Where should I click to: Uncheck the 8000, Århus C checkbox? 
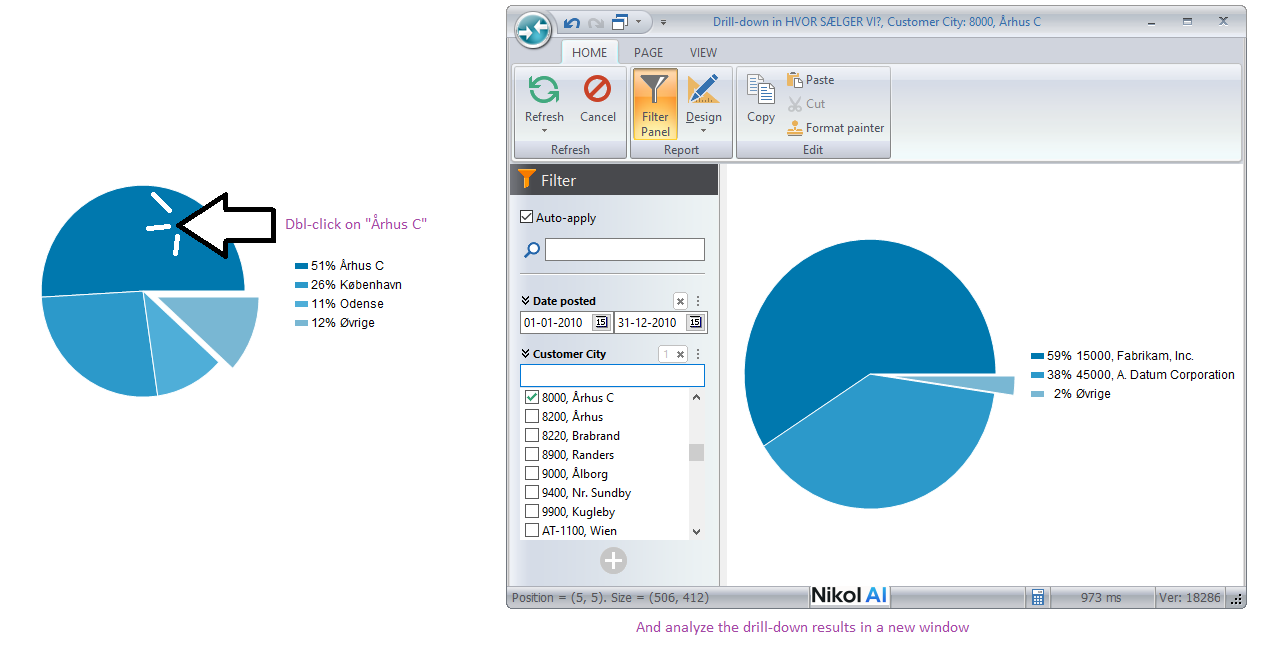tap(532, 397)
